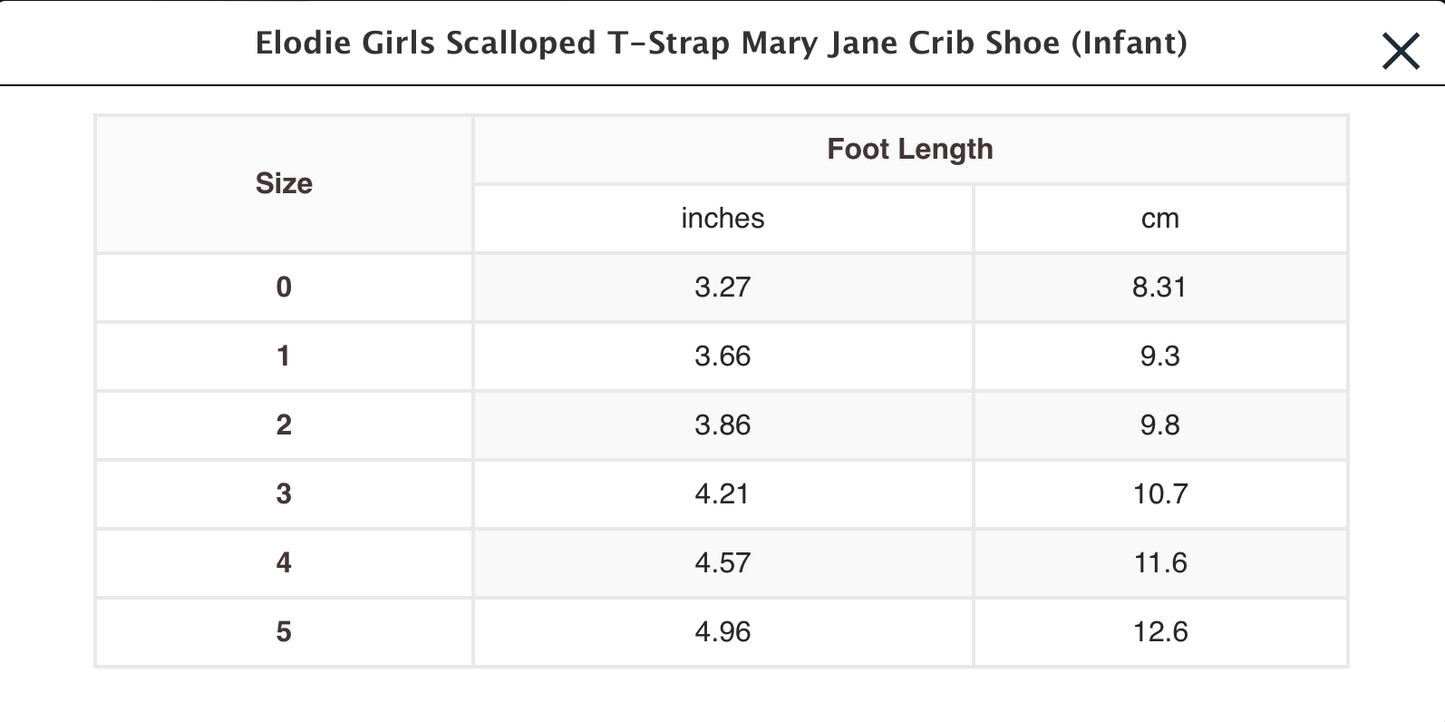Click size 0 row label
1445x722 pixels.
pos(284,288)
